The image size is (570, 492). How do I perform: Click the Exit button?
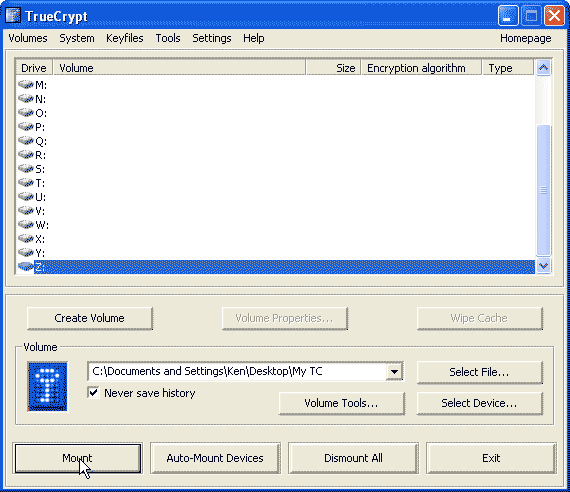click(491, 458)
